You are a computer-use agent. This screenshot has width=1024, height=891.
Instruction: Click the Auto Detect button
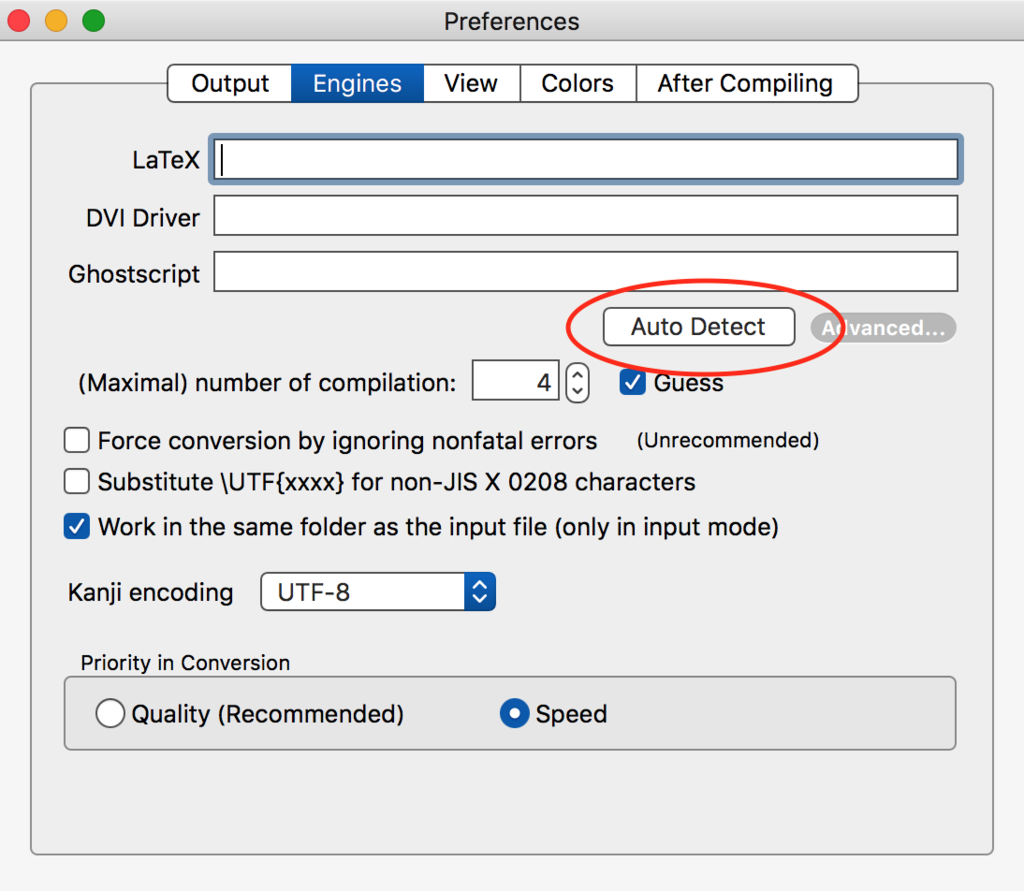pyautogui.click(x=698, y=327)
